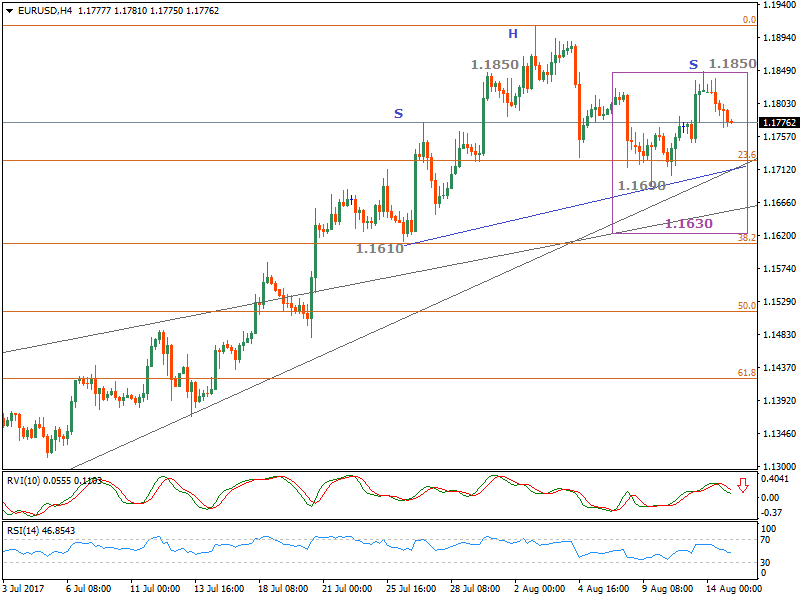Click the RVI scale value 0.4041

point(774,479)
